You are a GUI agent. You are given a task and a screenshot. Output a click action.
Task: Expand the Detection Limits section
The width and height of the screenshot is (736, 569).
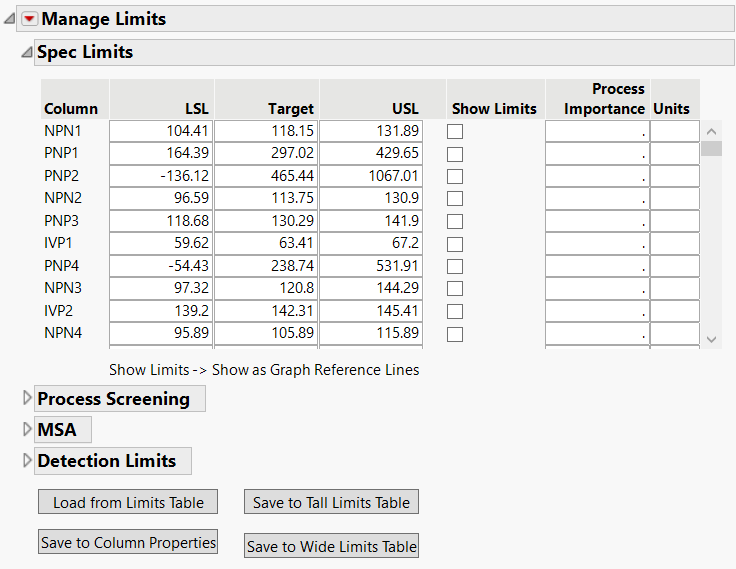(26, 461)
